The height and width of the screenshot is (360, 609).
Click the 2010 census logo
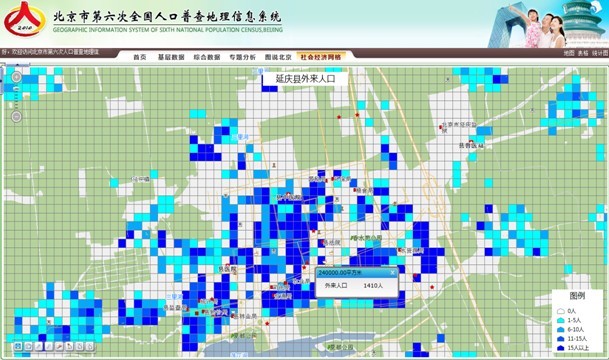click(24, 19)
